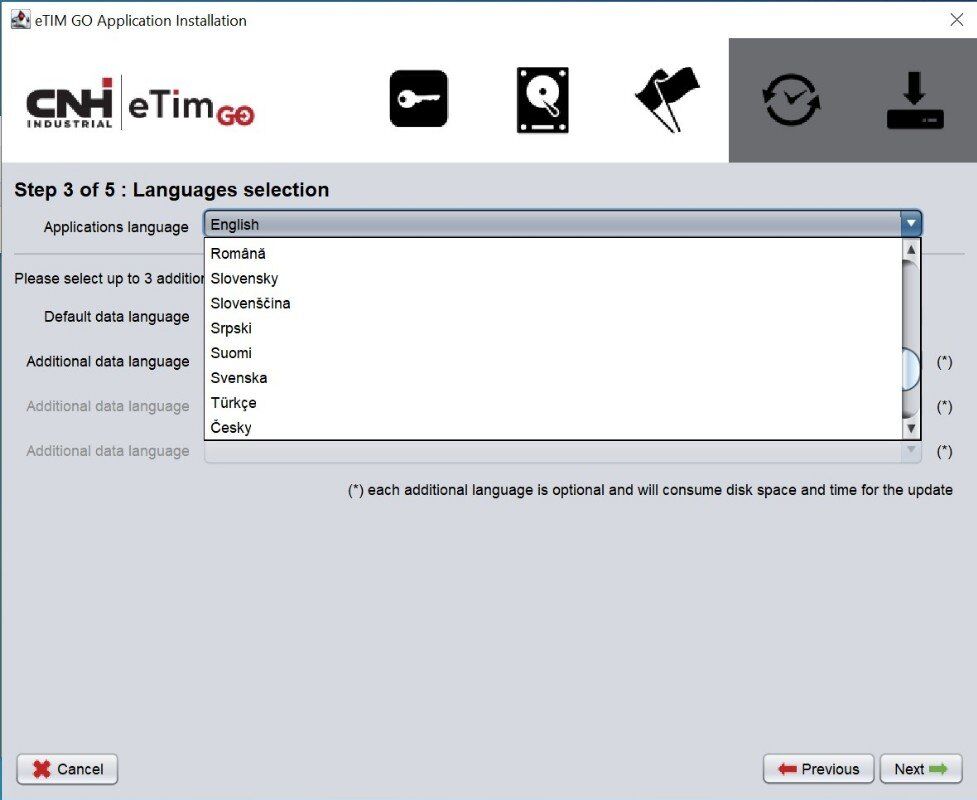Click the language list scrollbar thumb
977x800 pixels.
pos(911,370)
